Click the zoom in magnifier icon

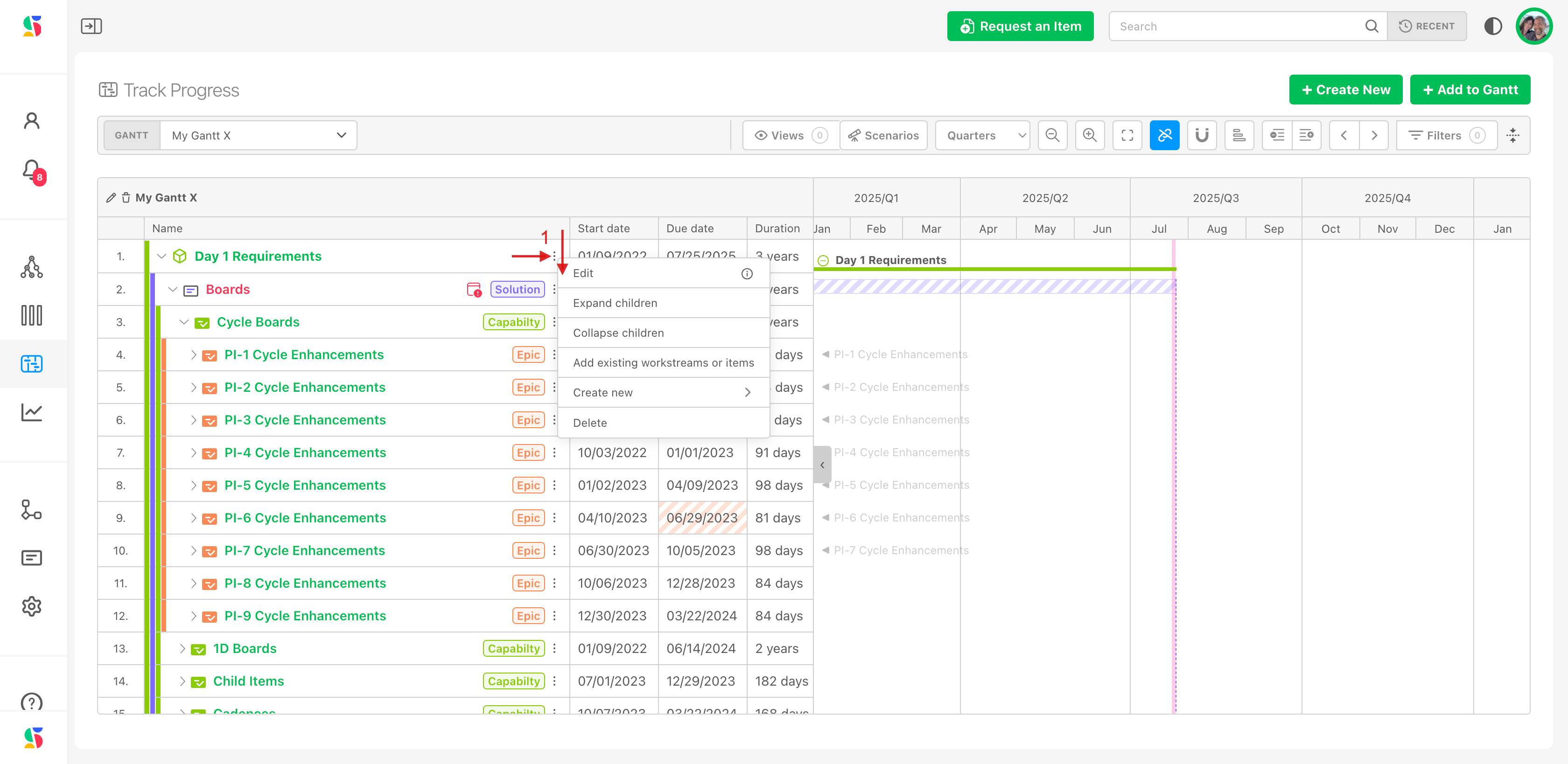click(x=1090, y=135)
